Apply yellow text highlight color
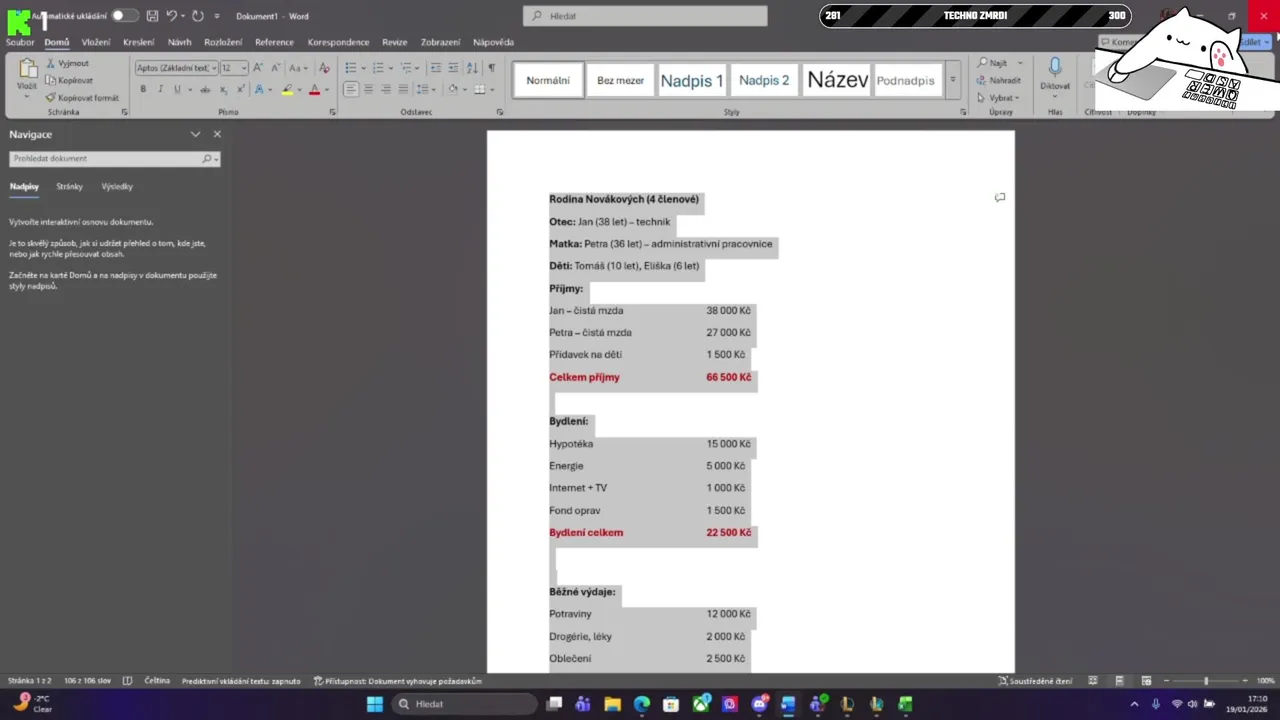This screenshot has height=720, width=1280. click(287, 89)
